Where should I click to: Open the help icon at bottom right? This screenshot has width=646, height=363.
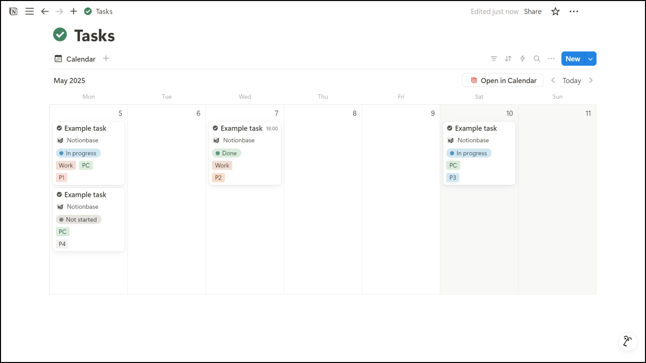[627, 341]
